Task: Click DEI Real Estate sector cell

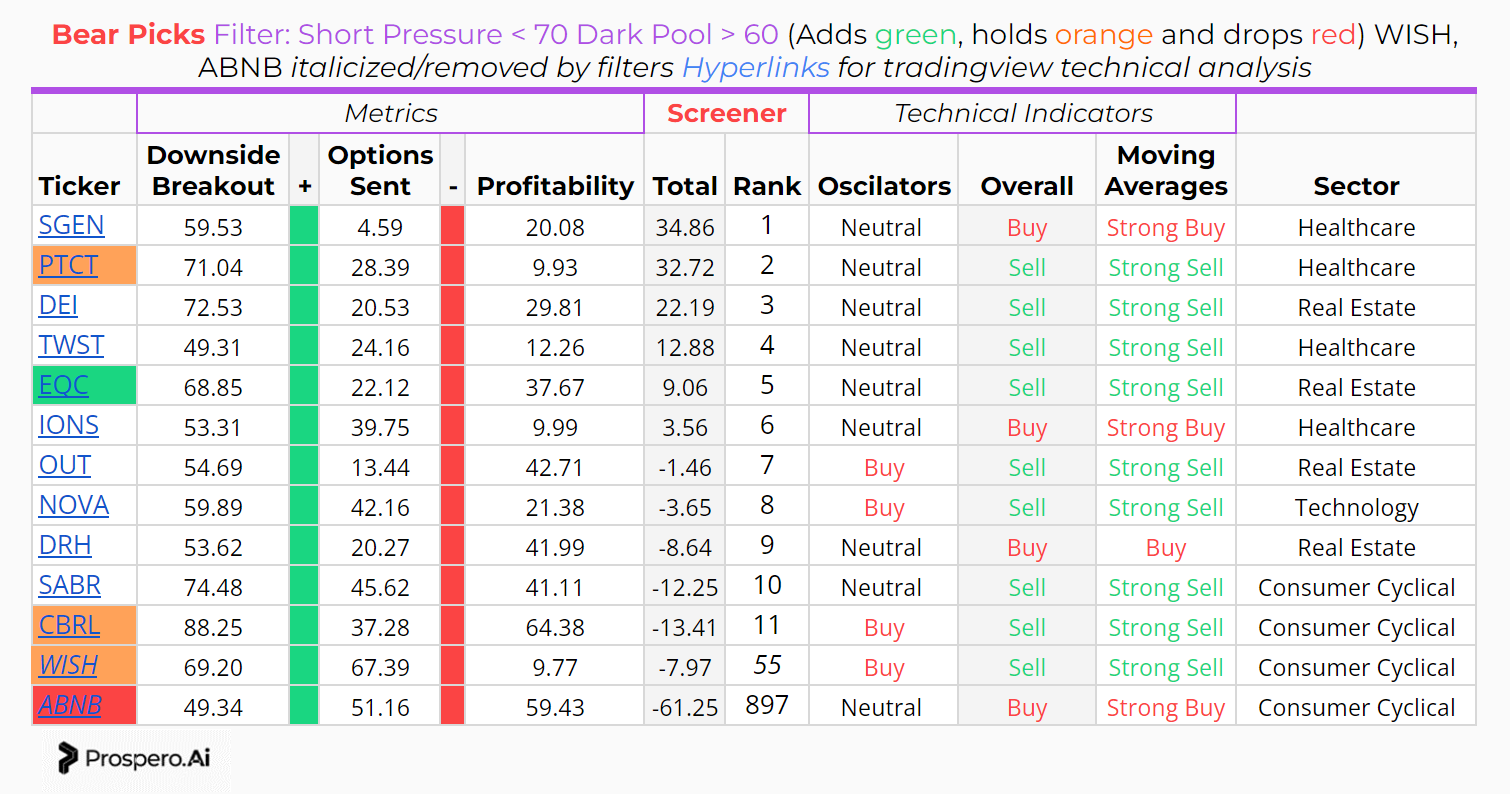Action: (x=1356, y=307)
